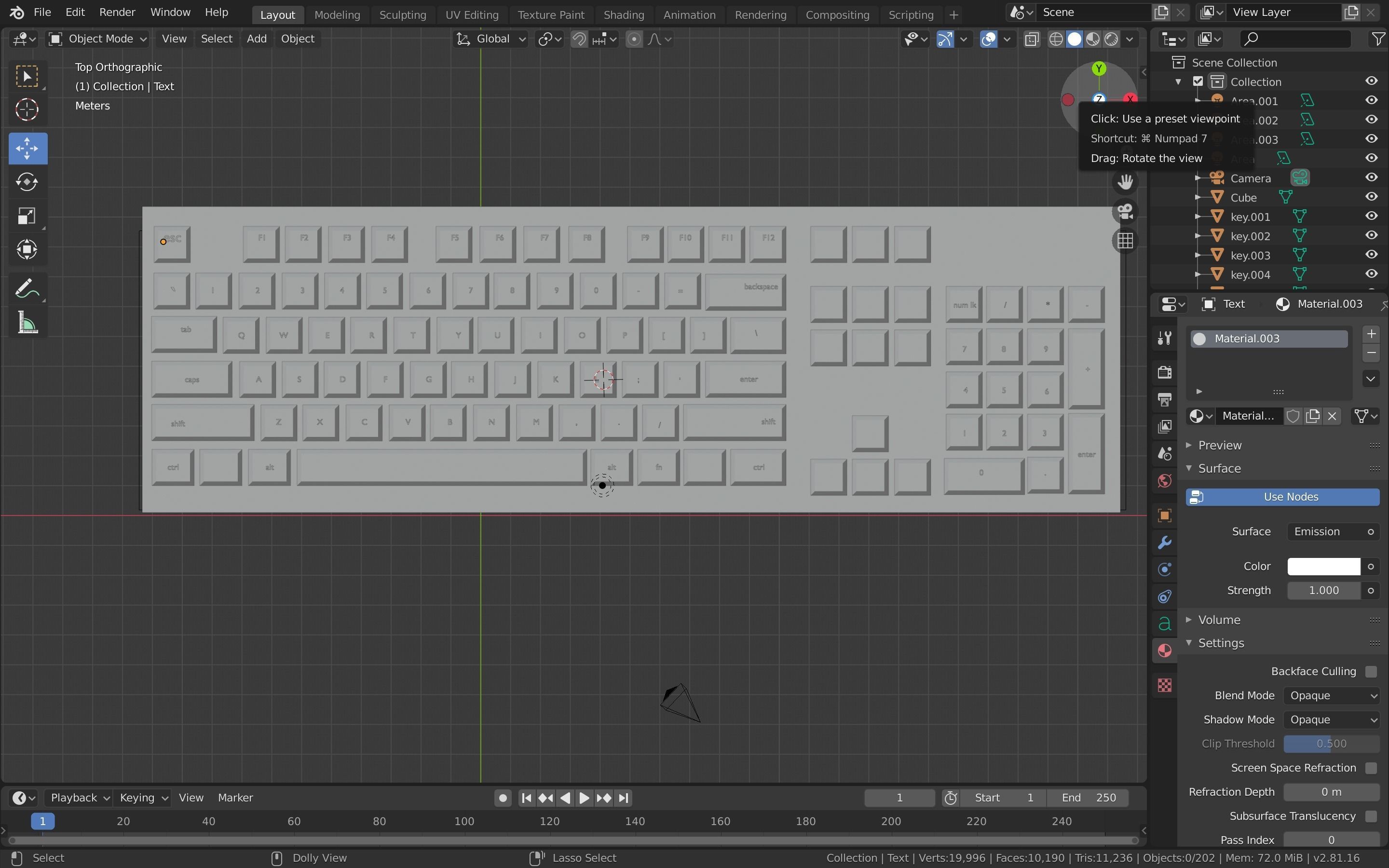Open World properties tab
This screenshot has width=1389, height=868.
1165,481
